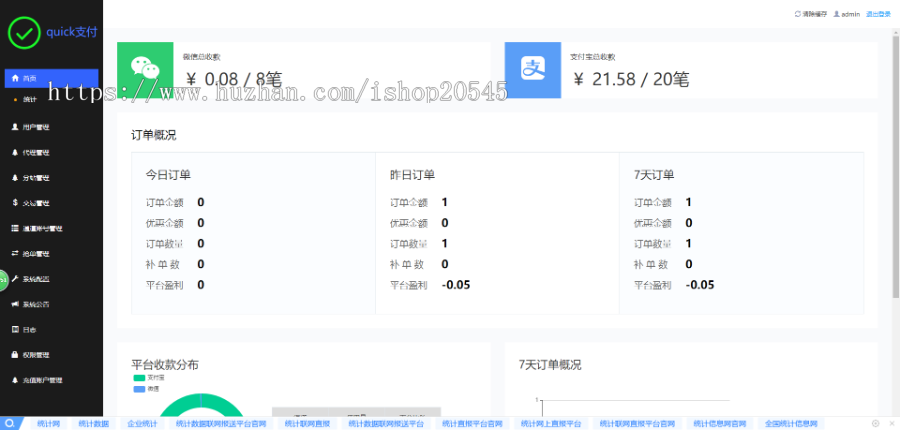This screenshot has width=900, height=430.
Task: Open the 统计联网直报 link
Action: pyautogui.click(x=307, y=424)
